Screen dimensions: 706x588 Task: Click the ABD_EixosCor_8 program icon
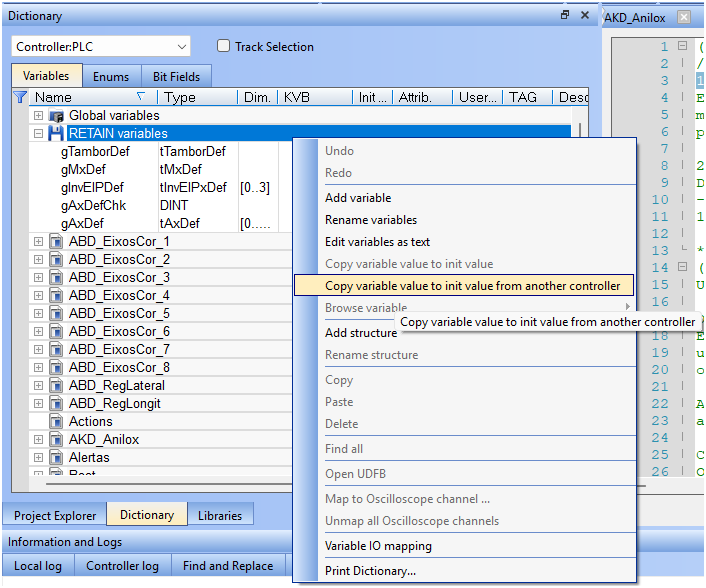pyautogui.click(x=56, y=368)
